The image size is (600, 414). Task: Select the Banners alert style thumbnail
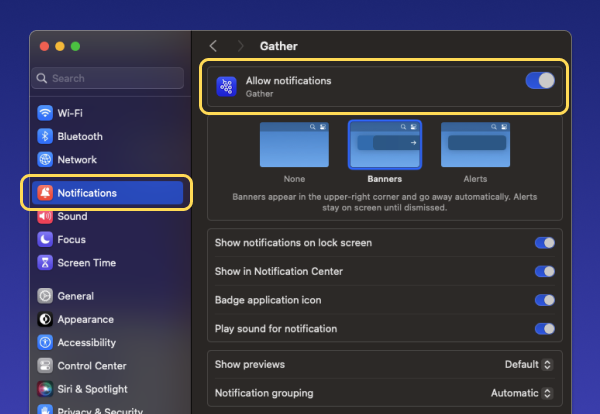coord(385,145)
